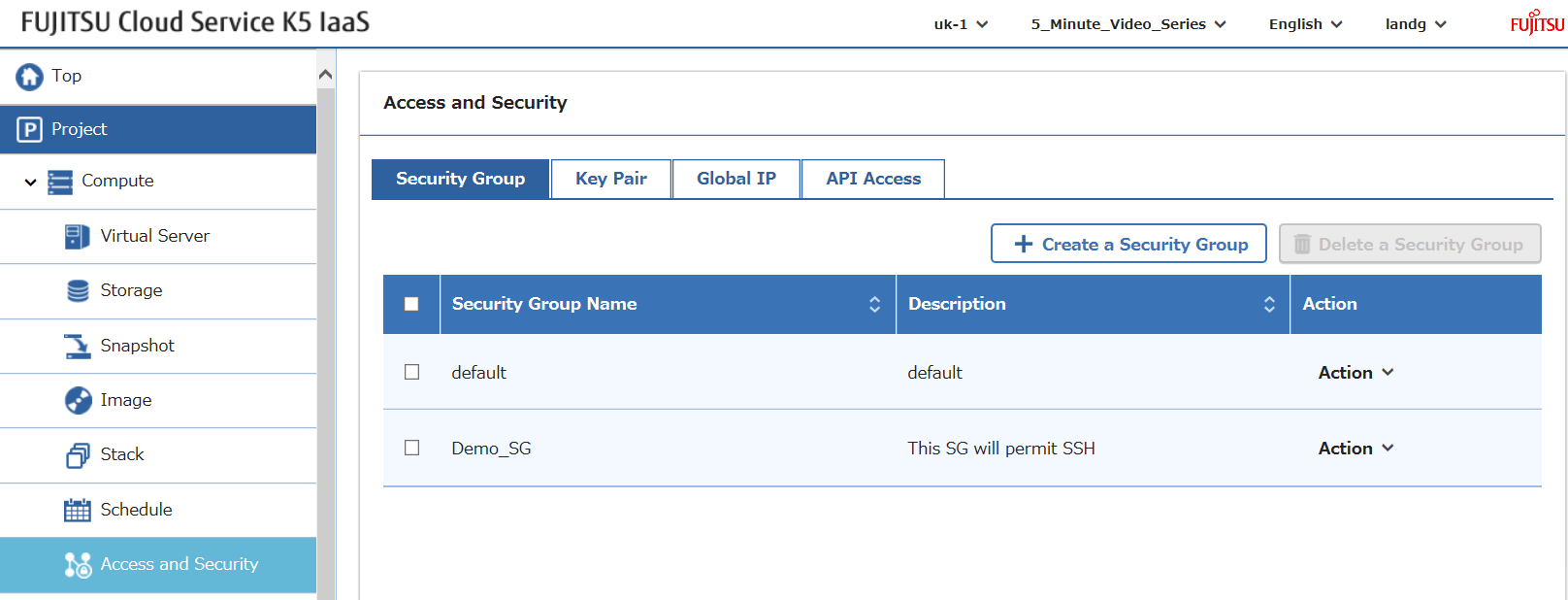Image resolution: width=1568 pixels, height=600 pixels.
Task: Open Project in the sidebar
Action: [x=158, y=129]
